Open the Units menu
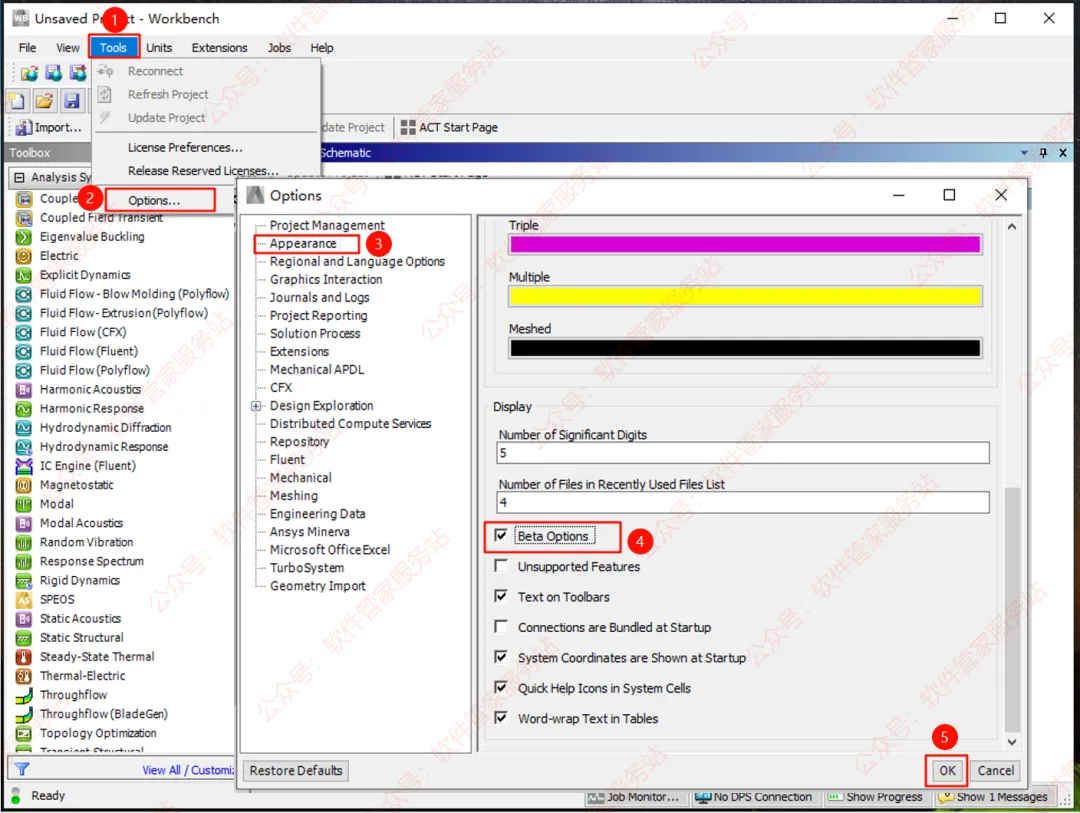The height and width of the screenshot is (813, 1080). pos(159,48)
